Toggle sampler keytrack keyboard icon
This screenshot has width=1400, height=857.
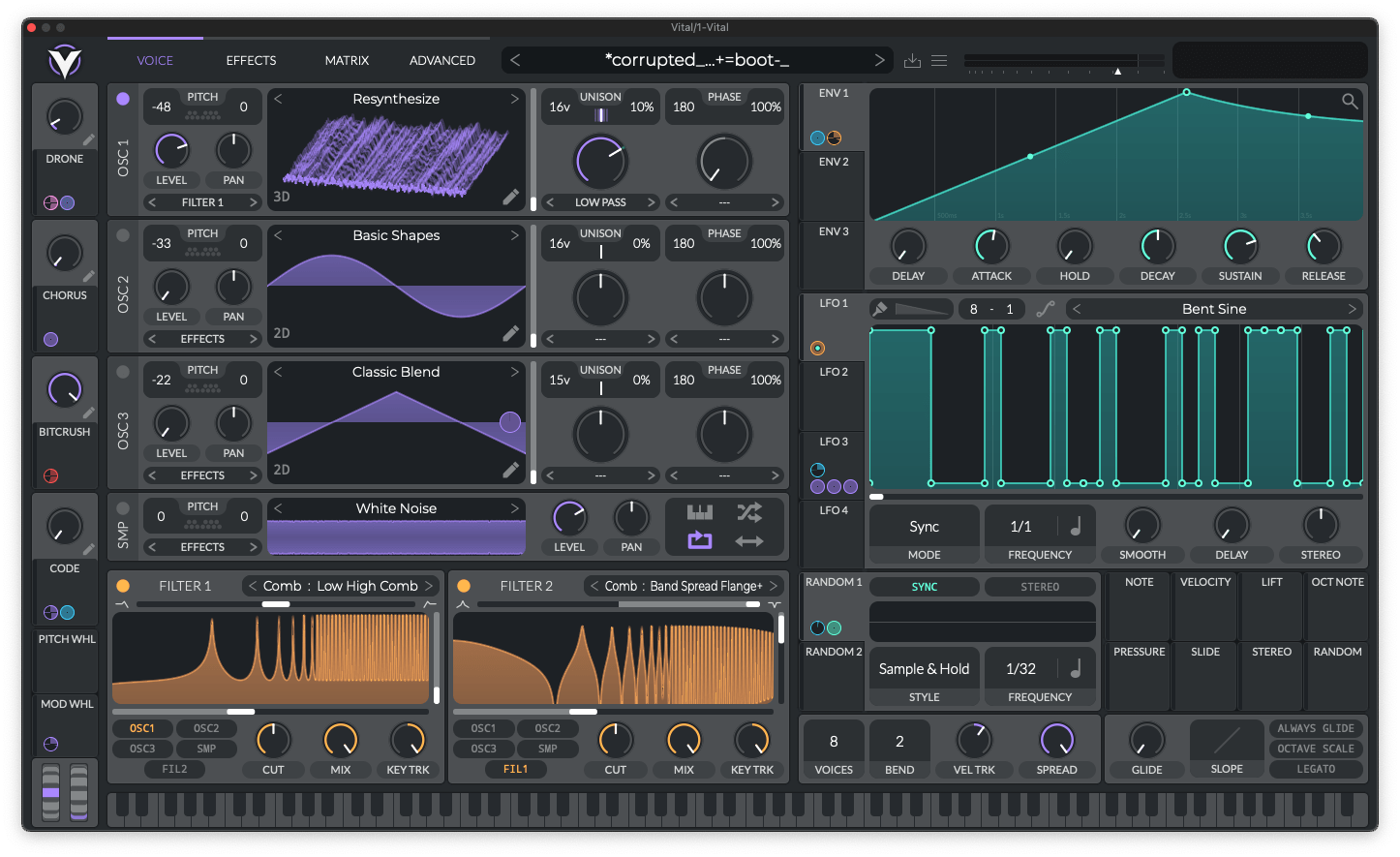click(700, 512)
